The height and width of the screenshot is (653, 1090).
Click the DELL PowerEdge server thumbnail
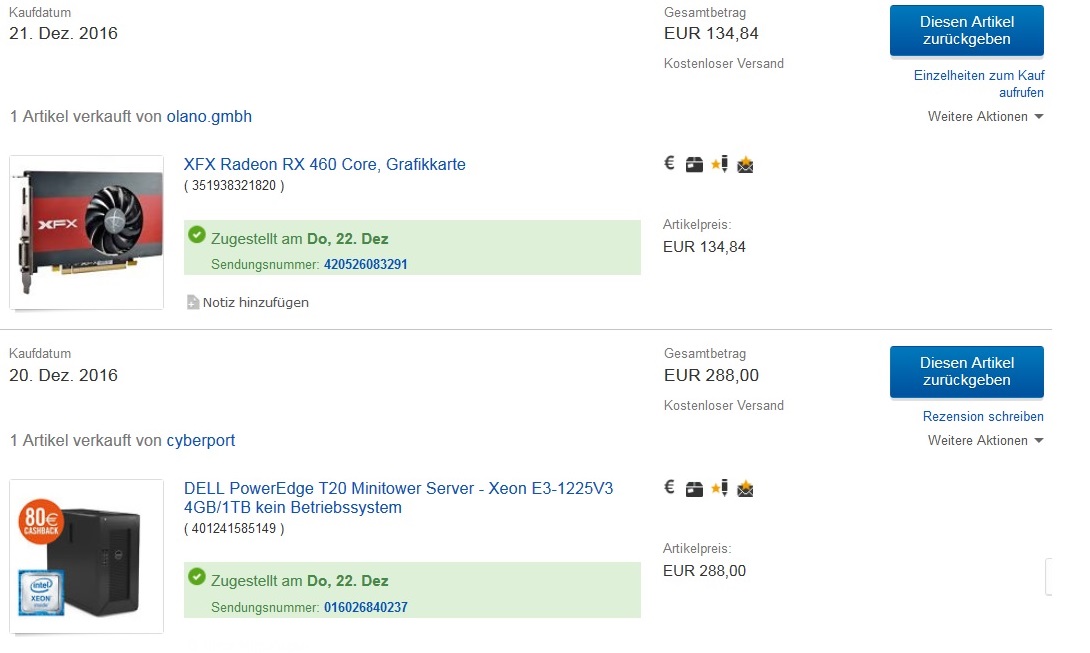pos(87,556)
